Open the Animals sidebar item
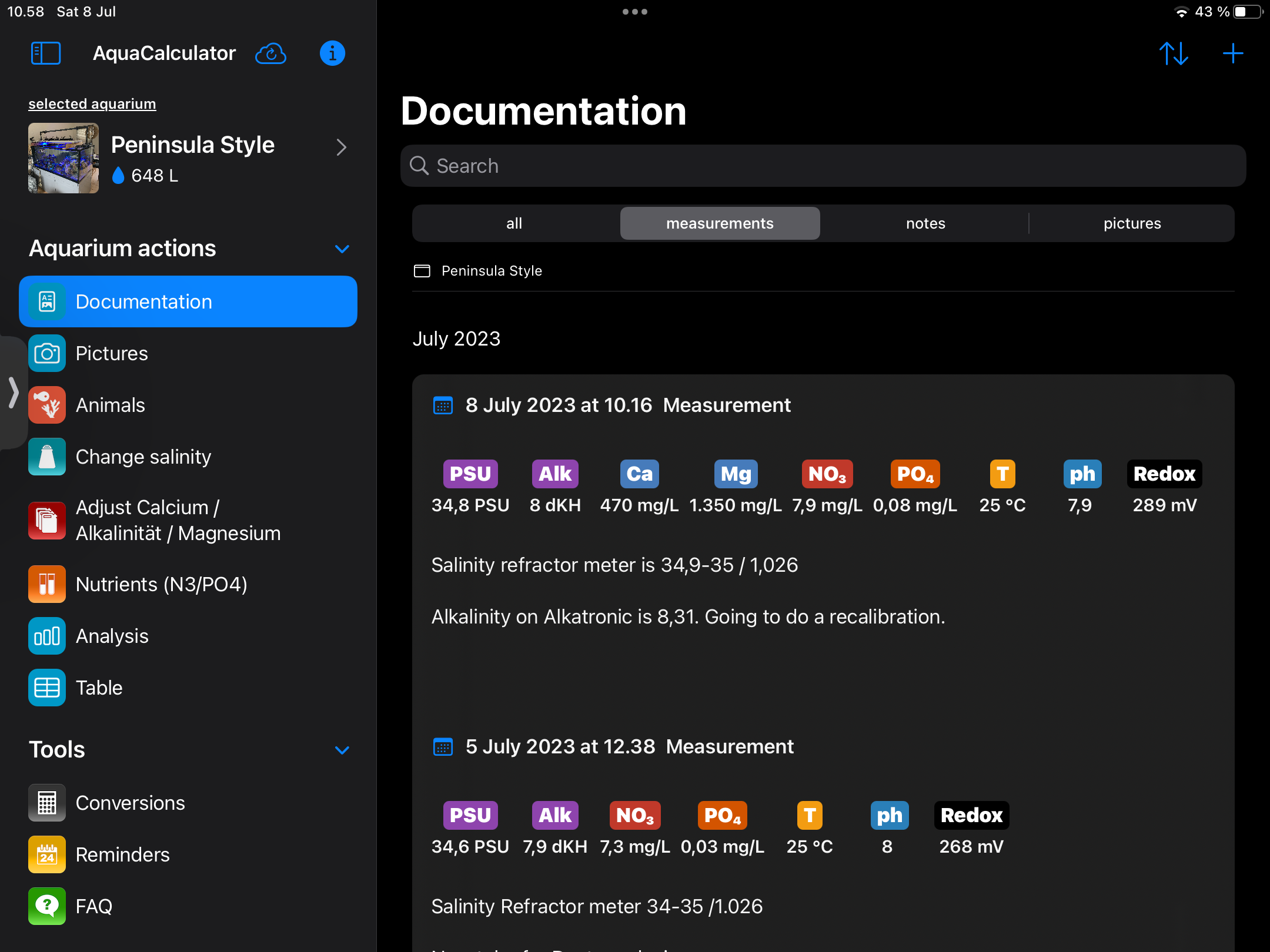Screen dimensions: 1270x952 click(x=110, y=405)
